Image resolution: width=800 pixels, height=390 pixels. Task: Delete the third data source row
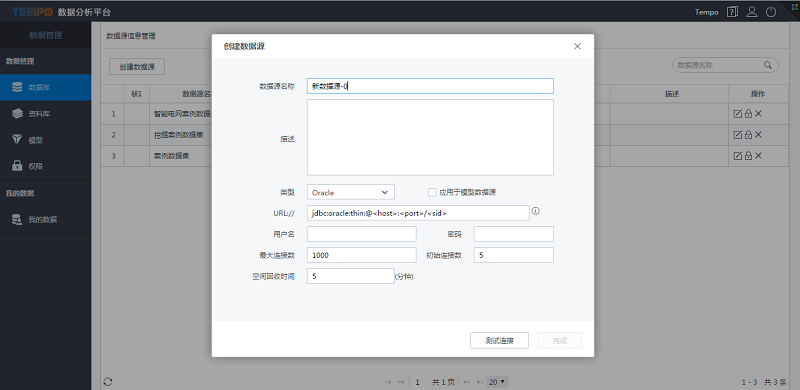758,156
